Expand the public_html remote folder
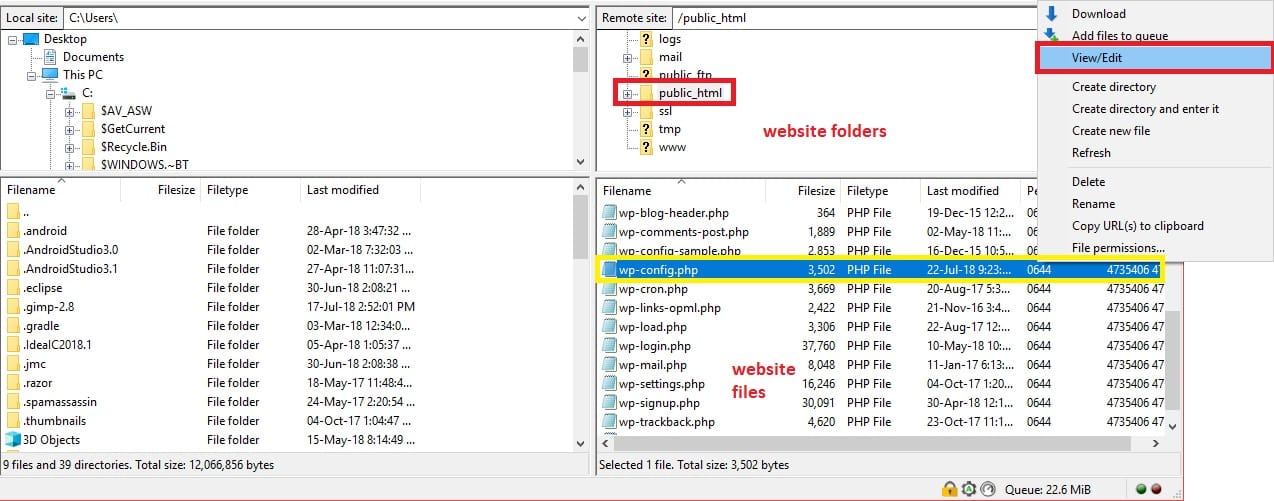Screen dimensions: 1274x501 (628, 93)
